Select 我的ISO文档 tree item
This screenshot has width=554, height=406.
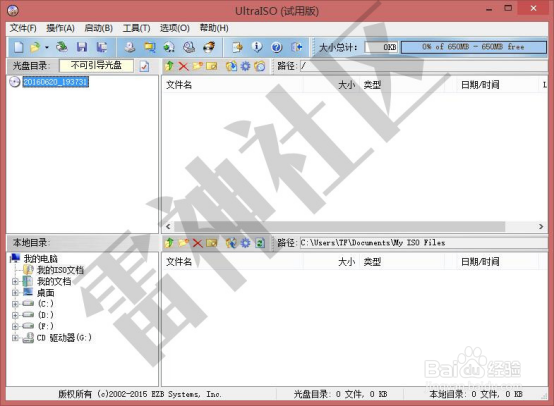(x=60, y=270)
